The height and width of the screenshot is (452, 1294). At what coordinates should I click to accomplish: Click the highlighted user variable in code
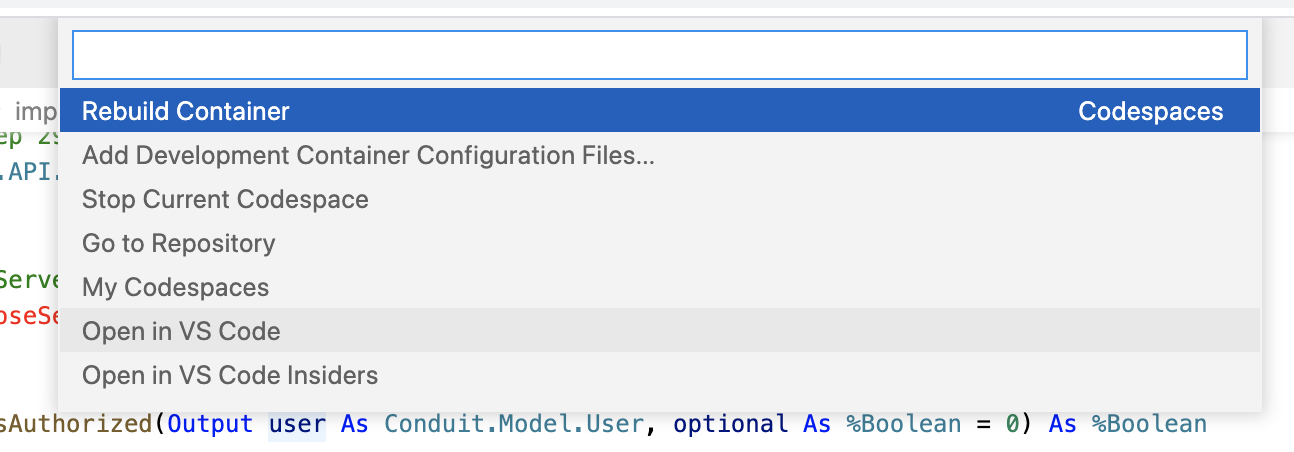point(297,424)
